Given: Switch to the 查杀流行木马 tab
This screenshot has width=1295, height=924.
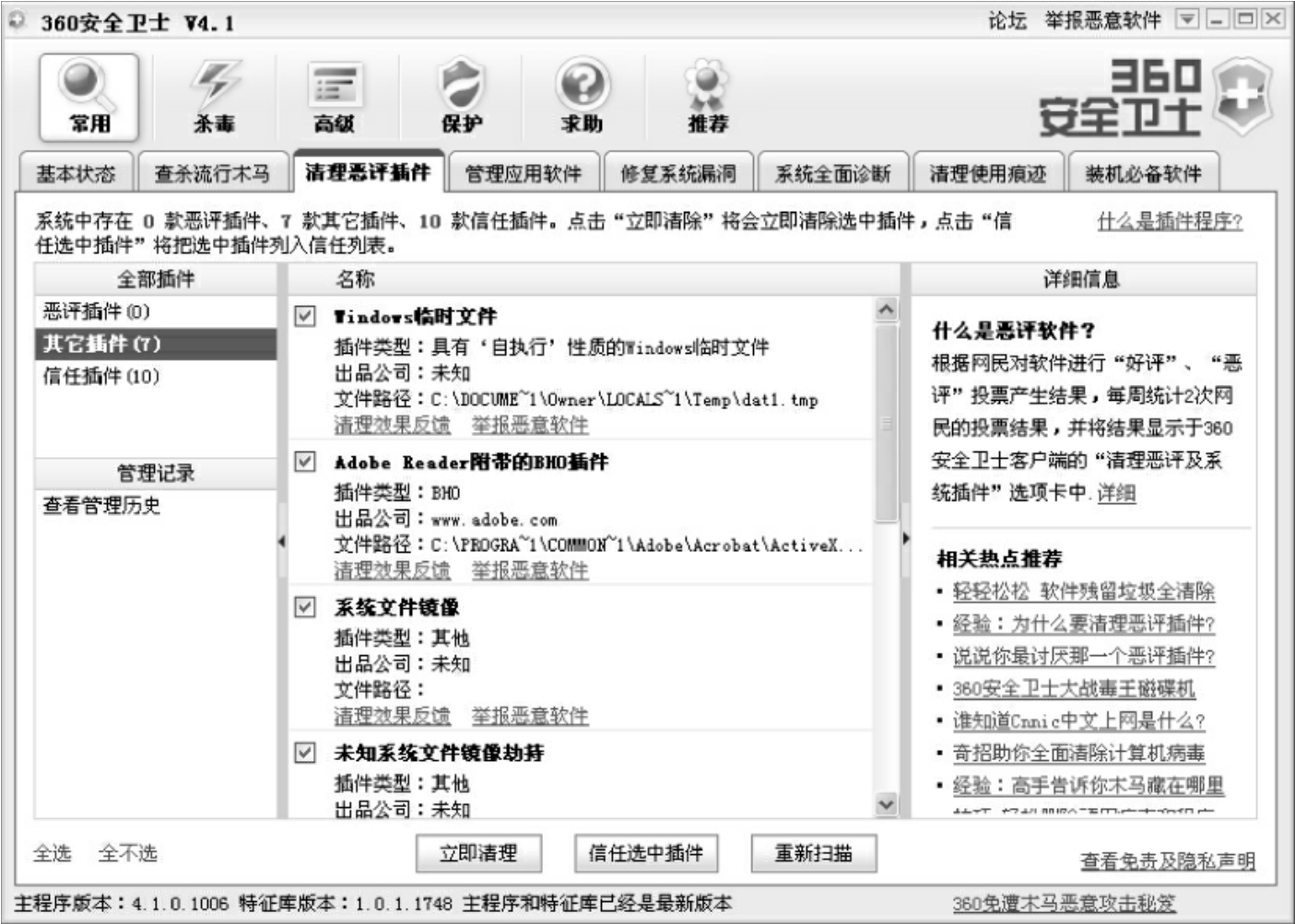Looking at the screenshot, I should click(x=212, y=172).
